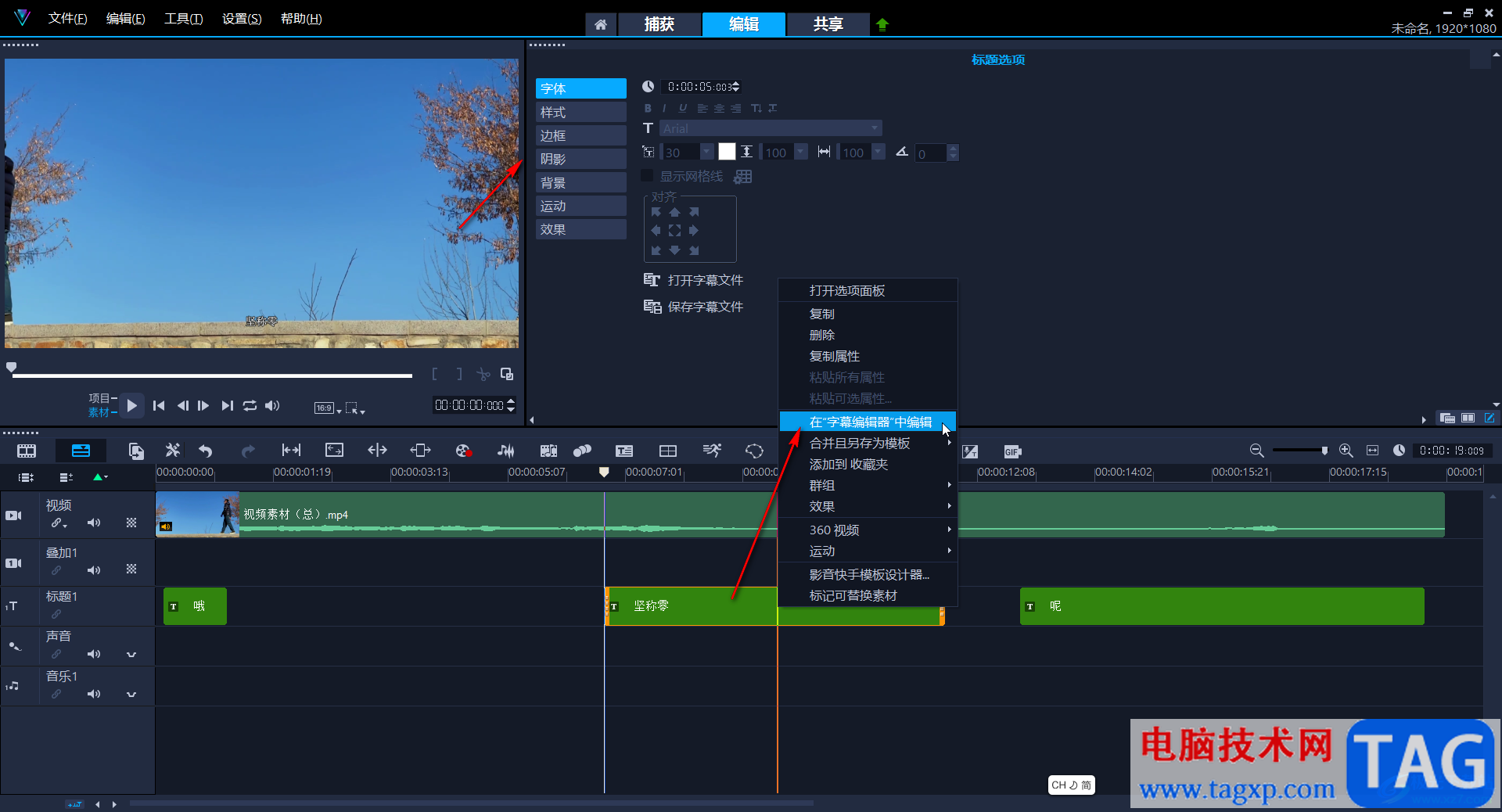Open the GIF creator icon
Screen dimensions: 1502x812
coord(1012,451)
